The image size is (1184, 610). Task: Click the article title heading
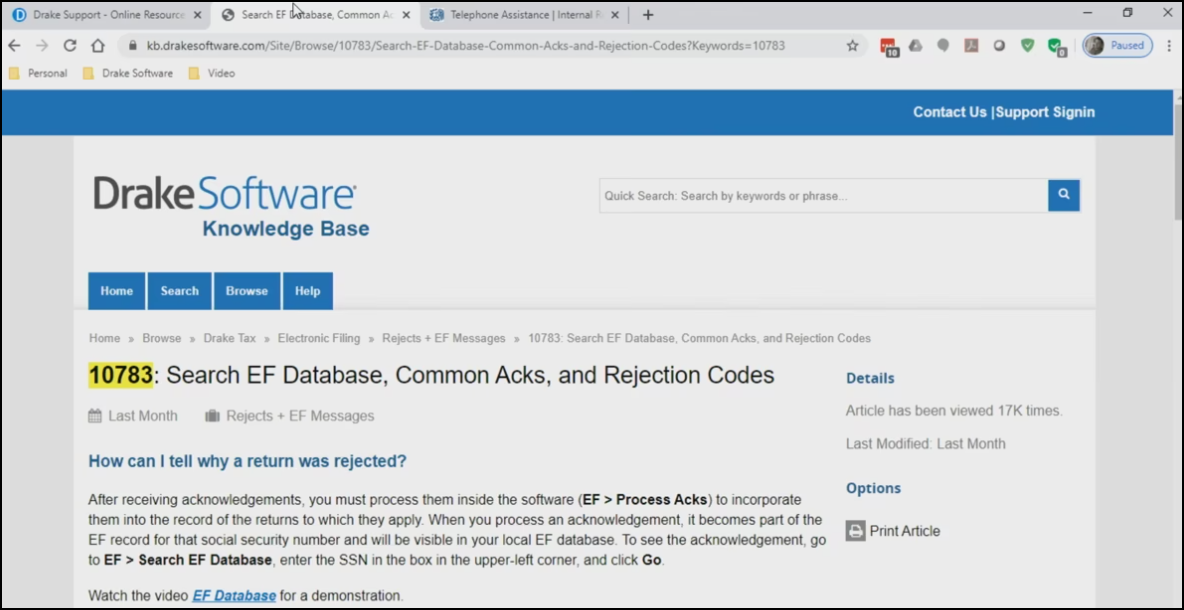click(x=431, y=375)
